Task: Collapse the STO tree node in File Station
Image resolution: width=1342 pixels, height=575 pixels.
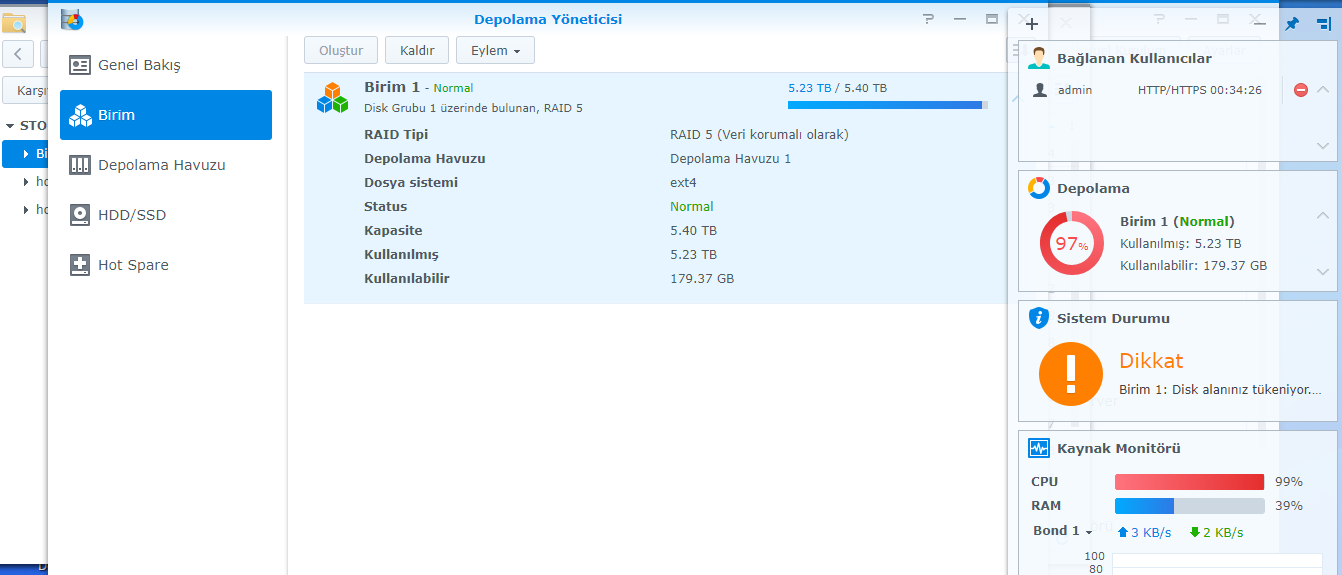Action: [x=10, y=126]
